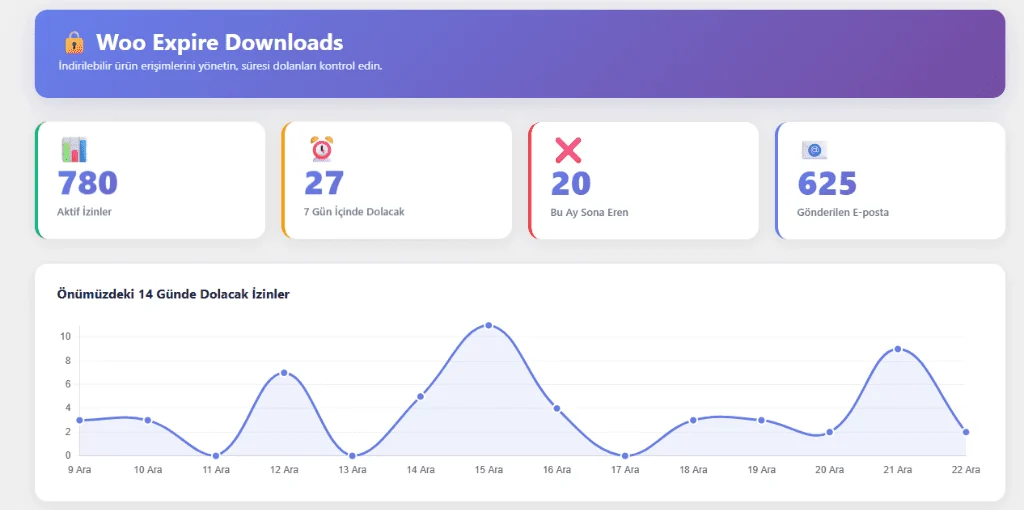1024x510 pixels.
Task: Click the chart data point for 22 Ara
Action: coord(966,432)
